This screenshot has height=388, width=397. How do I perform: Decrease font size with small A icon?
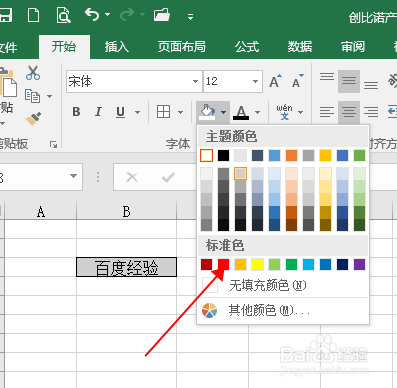[x=297, y=81]
